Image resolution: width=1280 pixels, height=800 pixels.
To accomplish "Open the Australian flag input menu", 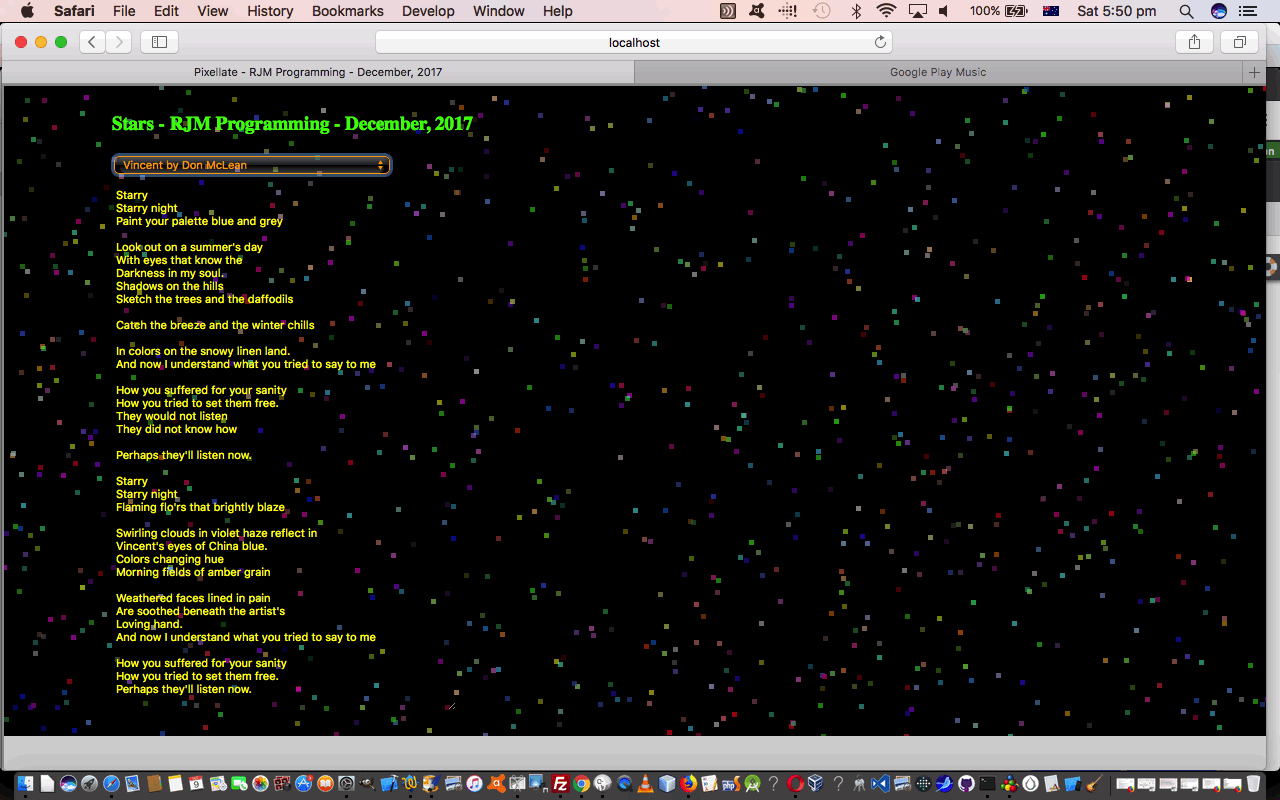I will pyautogui.click(x=1051, y=11).
